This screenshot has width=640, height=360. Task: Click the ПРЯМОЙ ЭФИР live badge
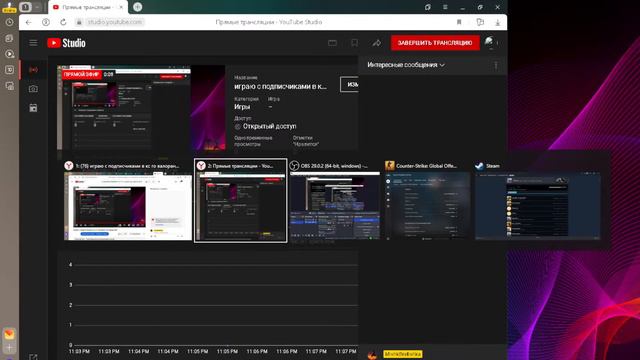82,74
